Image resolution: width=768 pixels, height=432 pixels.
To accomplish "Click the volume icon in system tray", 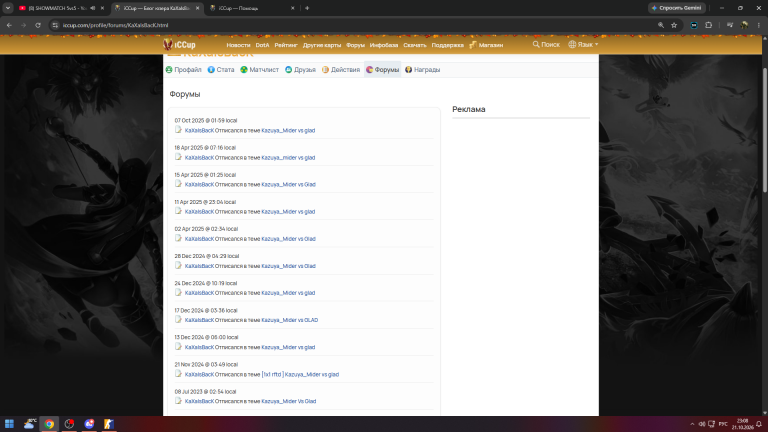I will click(702, 424).
